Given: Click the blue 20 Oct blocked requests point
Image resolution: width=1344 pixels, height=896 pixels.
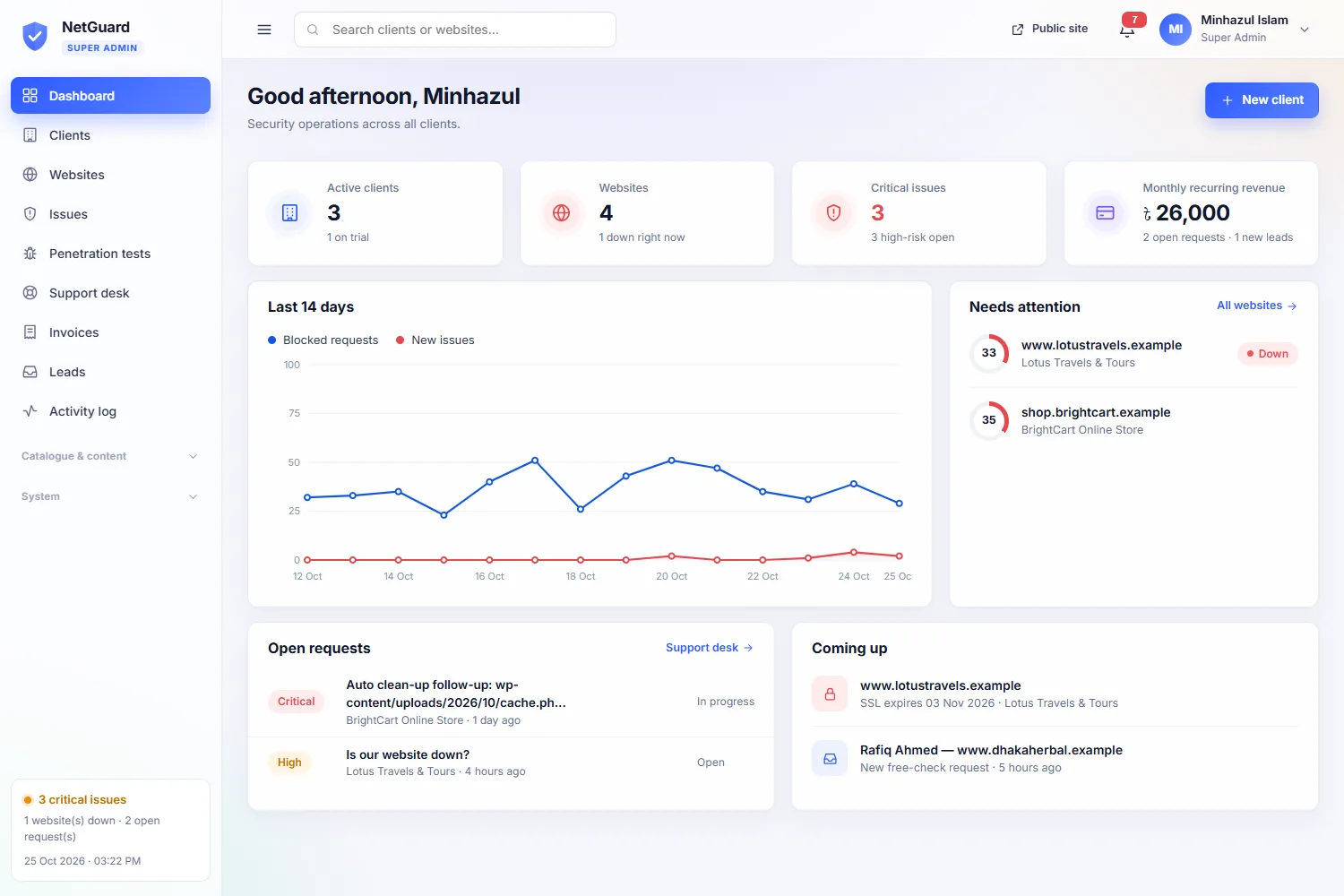Looking at the screenshot, I should tap(672, 461).
